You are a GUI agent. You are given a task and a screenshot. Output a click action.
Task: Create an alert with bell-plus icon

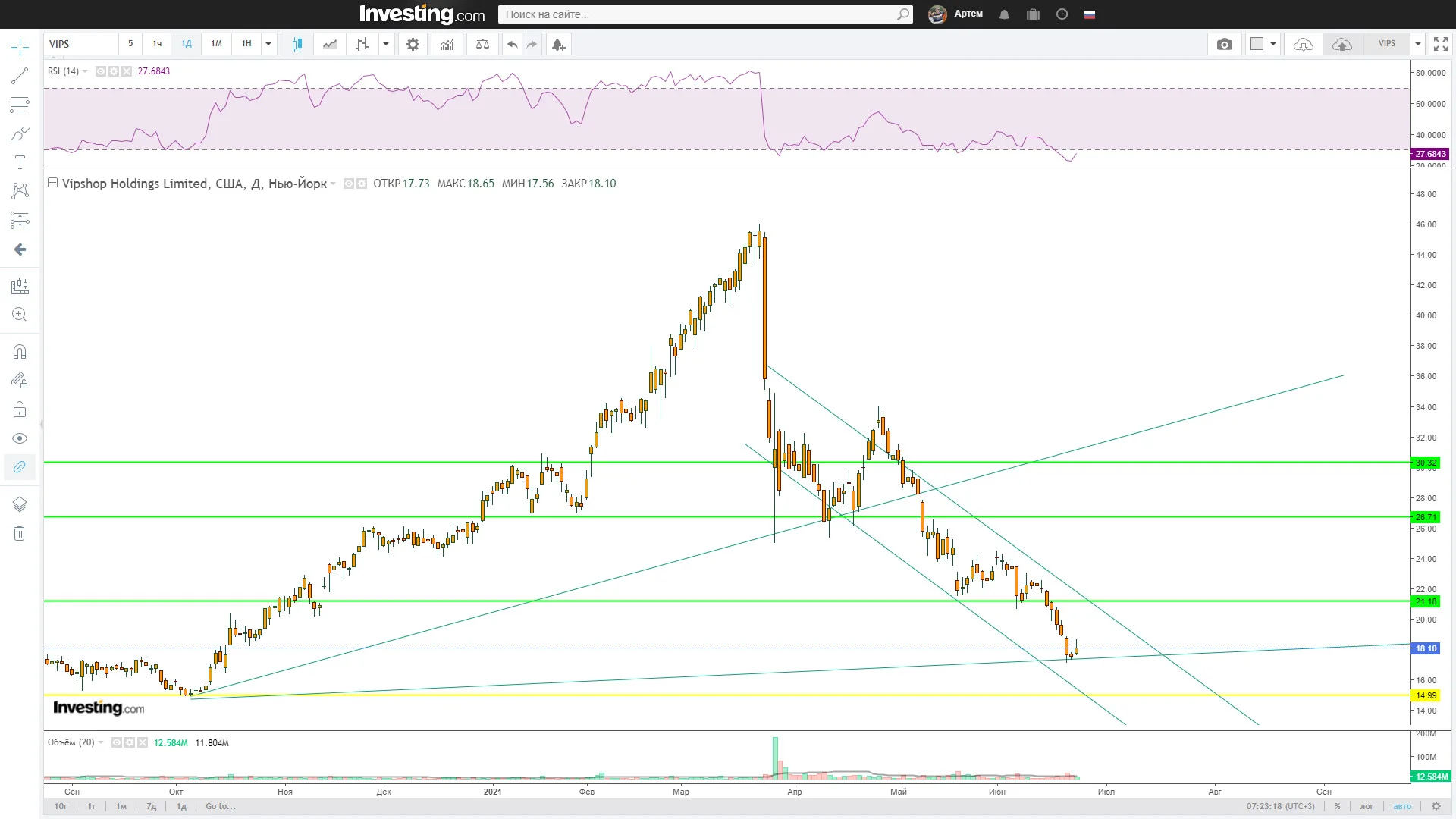coord(558,44)
